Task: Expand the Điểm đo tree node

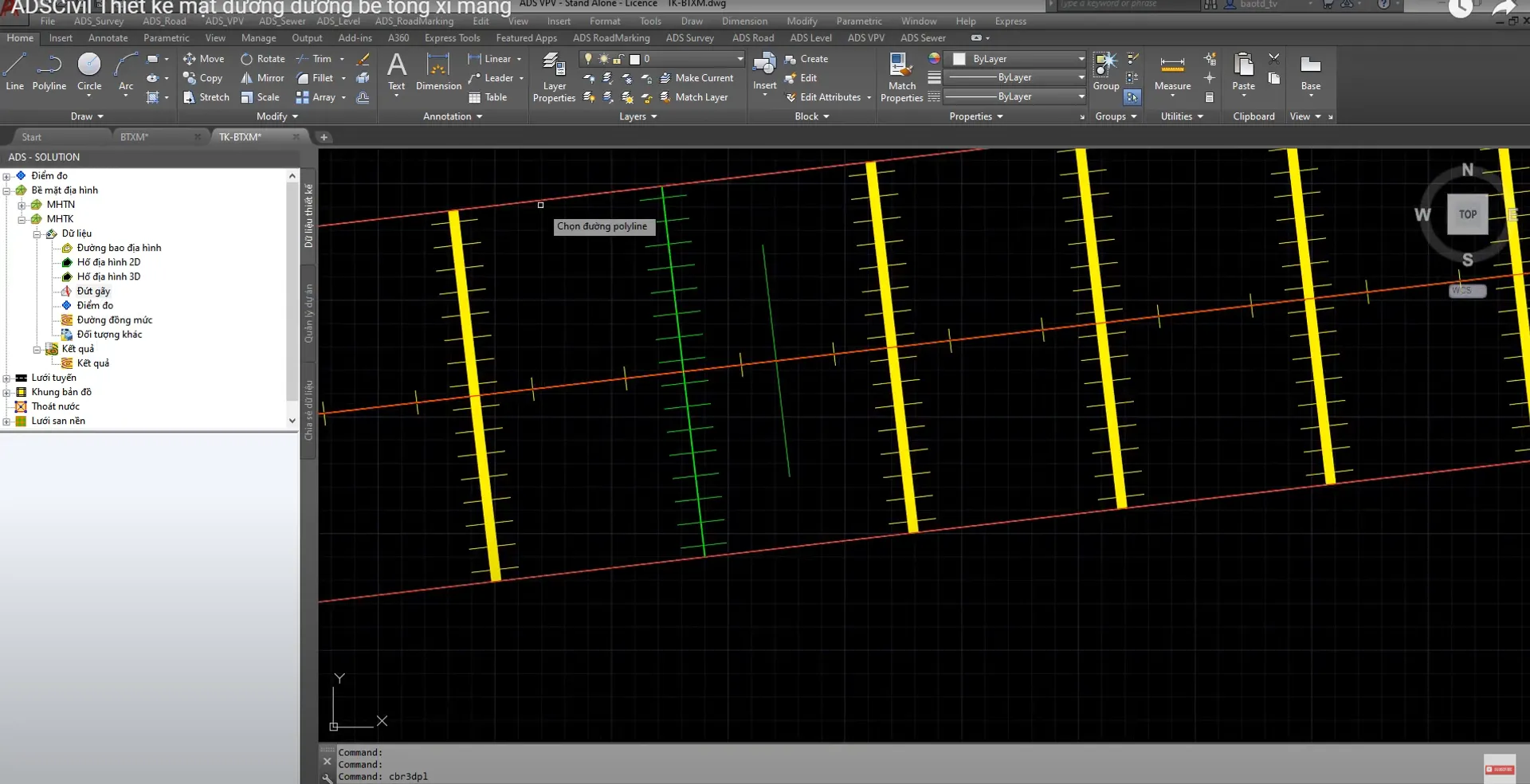Action: click(7, 176)
